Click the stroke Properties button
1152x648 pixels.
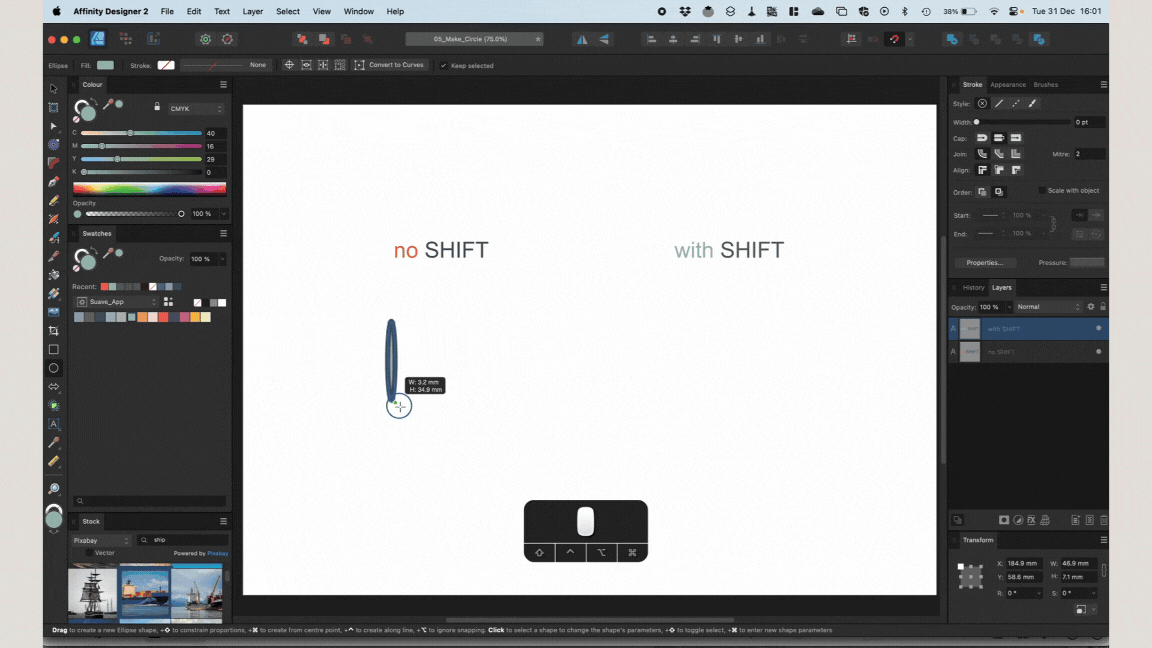(x=985, y=262)
